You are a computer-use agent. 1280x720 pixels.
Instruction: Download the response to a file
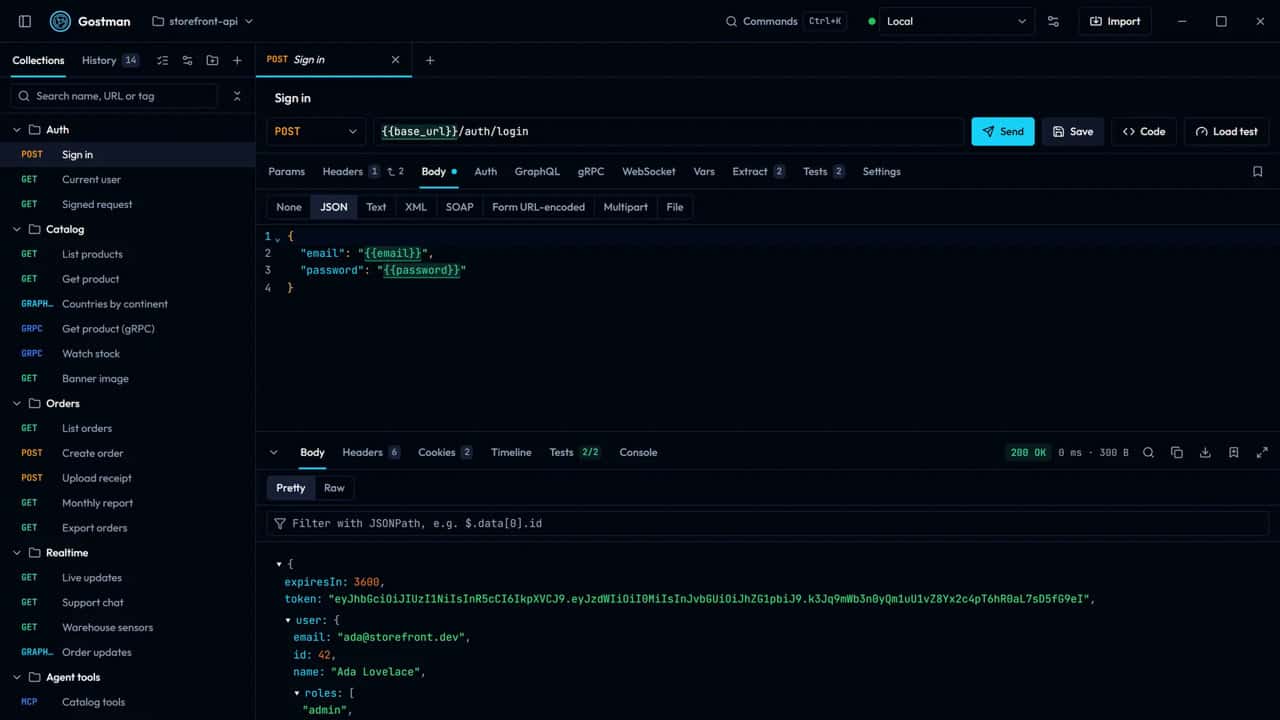tap(1205, 452)
